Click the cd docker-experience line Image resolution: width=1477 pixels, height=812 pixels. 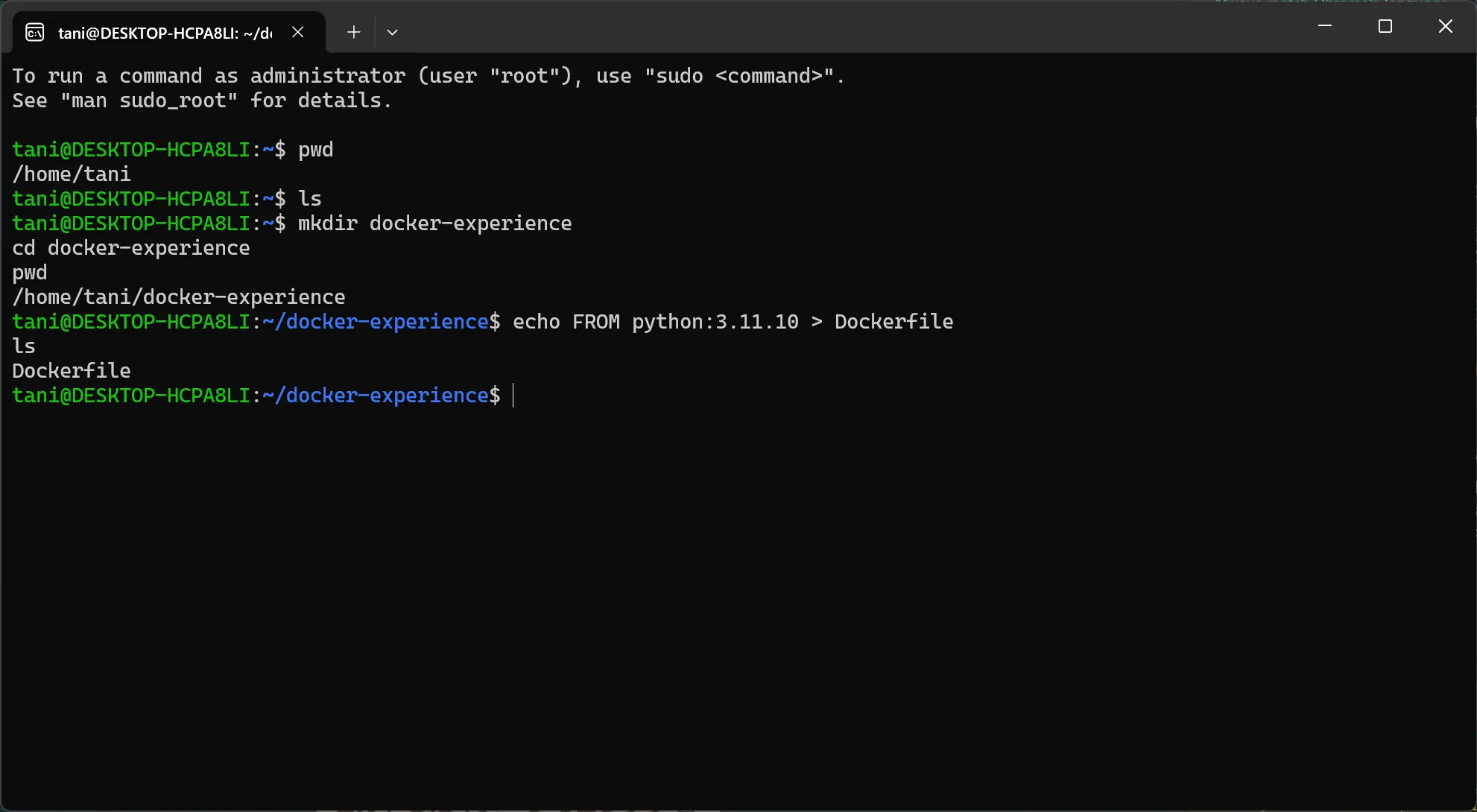pos(130,247)
